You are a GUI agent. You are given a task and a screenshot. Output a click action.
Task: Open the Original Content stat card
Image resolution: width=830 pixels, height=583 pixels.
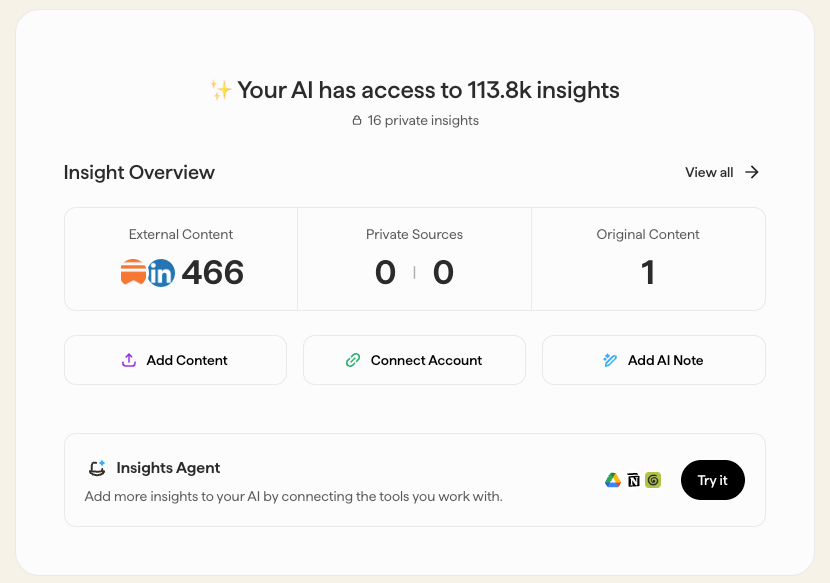point(648,259)
